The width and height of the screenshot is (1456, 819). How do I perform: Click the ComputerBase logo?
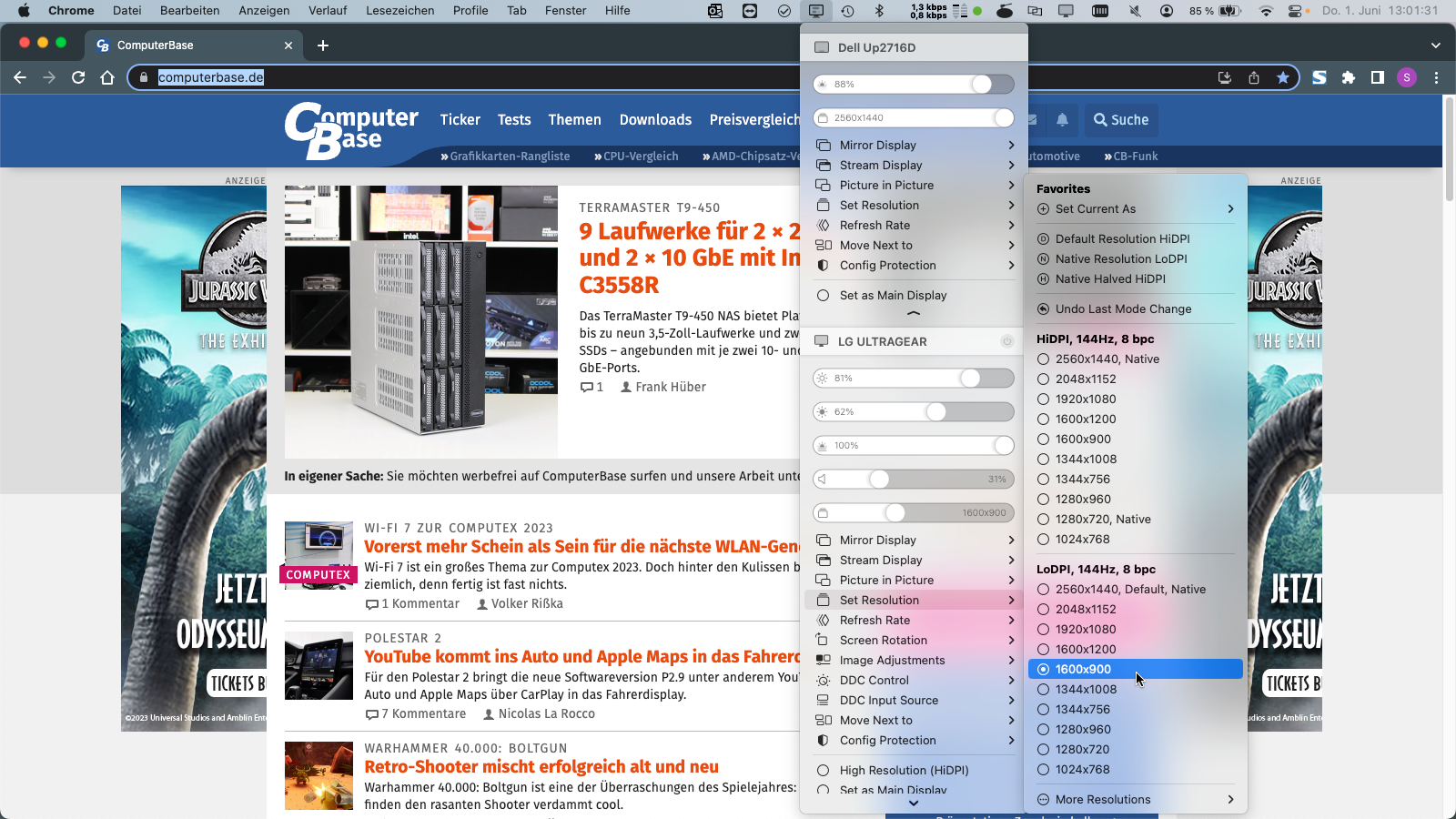click(351, 130)
